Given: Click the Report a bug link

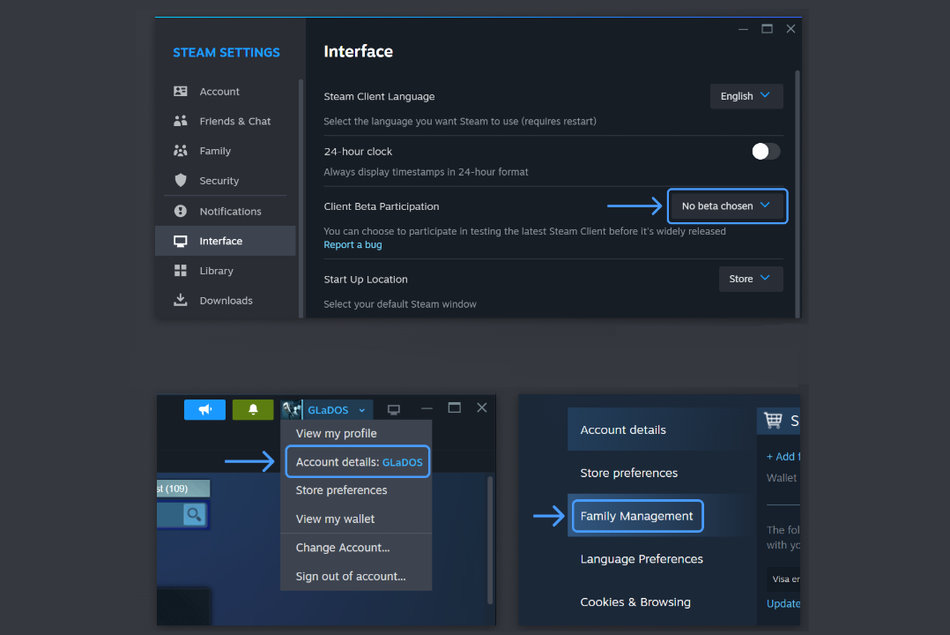Looking at the screenshot, I should [353, 245].
